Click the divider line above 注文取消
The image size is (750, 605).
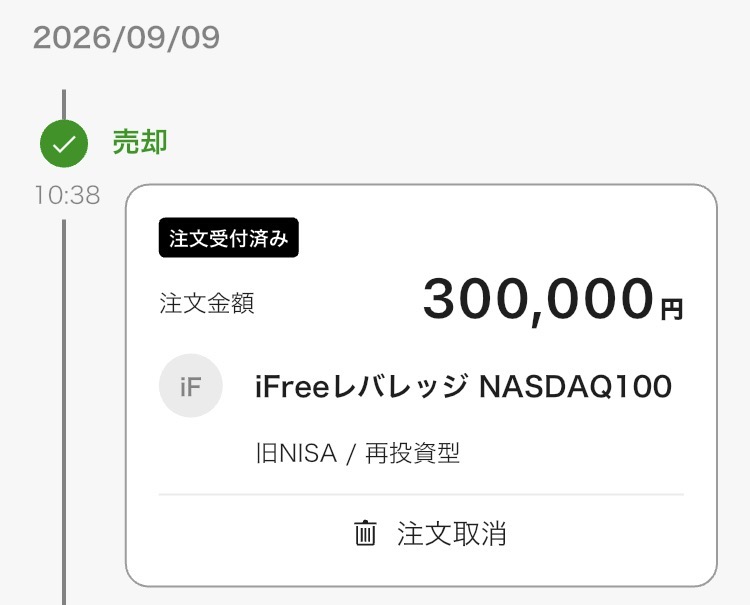[421, 495]
